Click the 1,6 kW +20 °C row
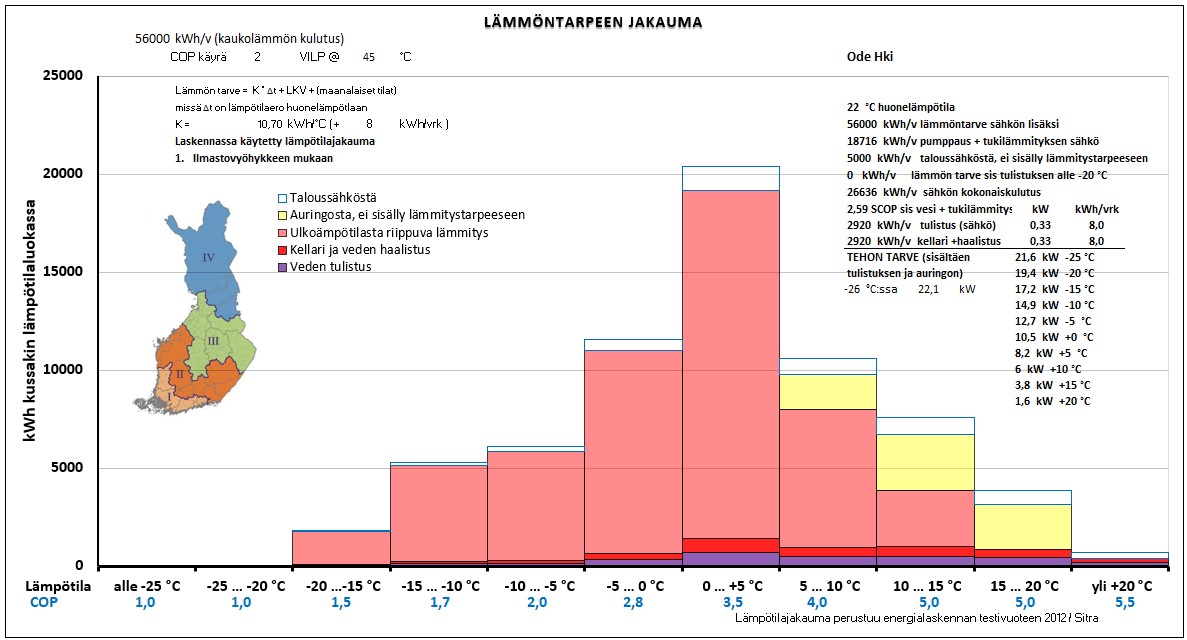The image size is (1187, 640). pos(1052,401)
